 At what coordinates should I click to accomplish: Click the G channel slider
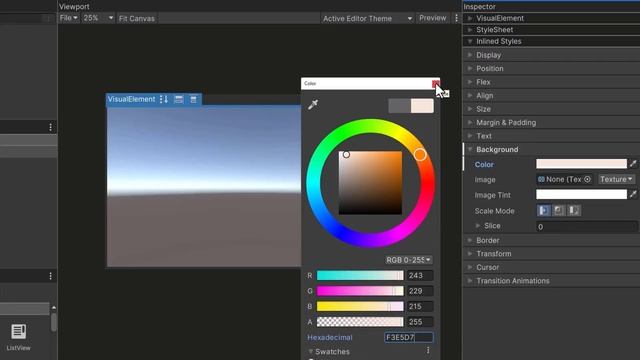[360, 291]
